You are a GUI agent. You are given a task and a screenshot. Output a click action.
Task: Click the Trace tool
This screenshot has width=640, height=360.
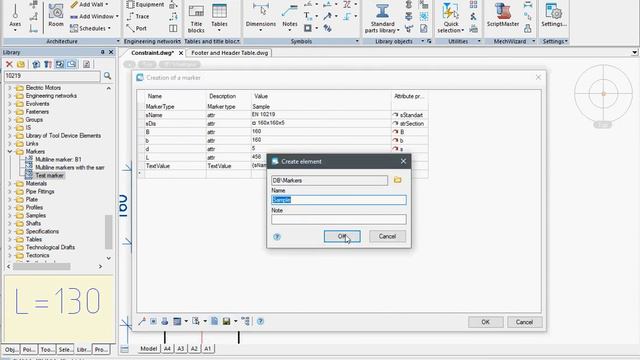(138, 16)
